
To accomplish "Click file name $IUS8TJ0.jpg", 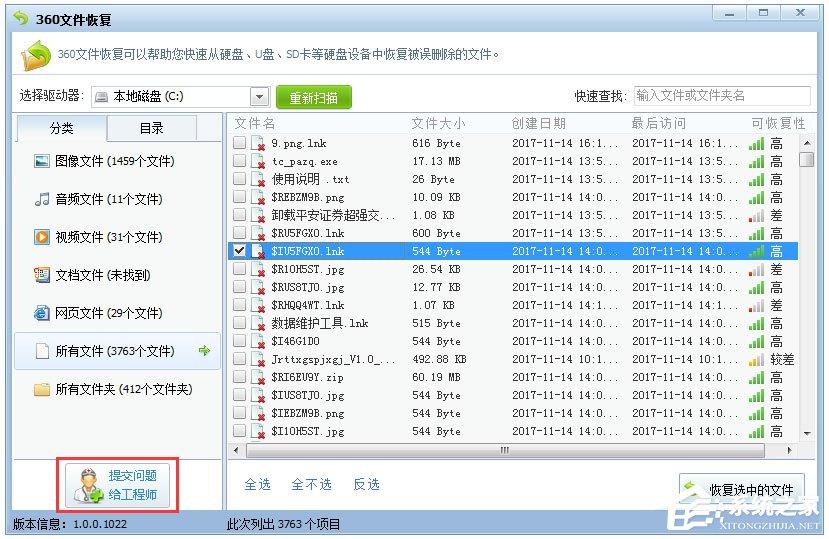I will (308, 395).
